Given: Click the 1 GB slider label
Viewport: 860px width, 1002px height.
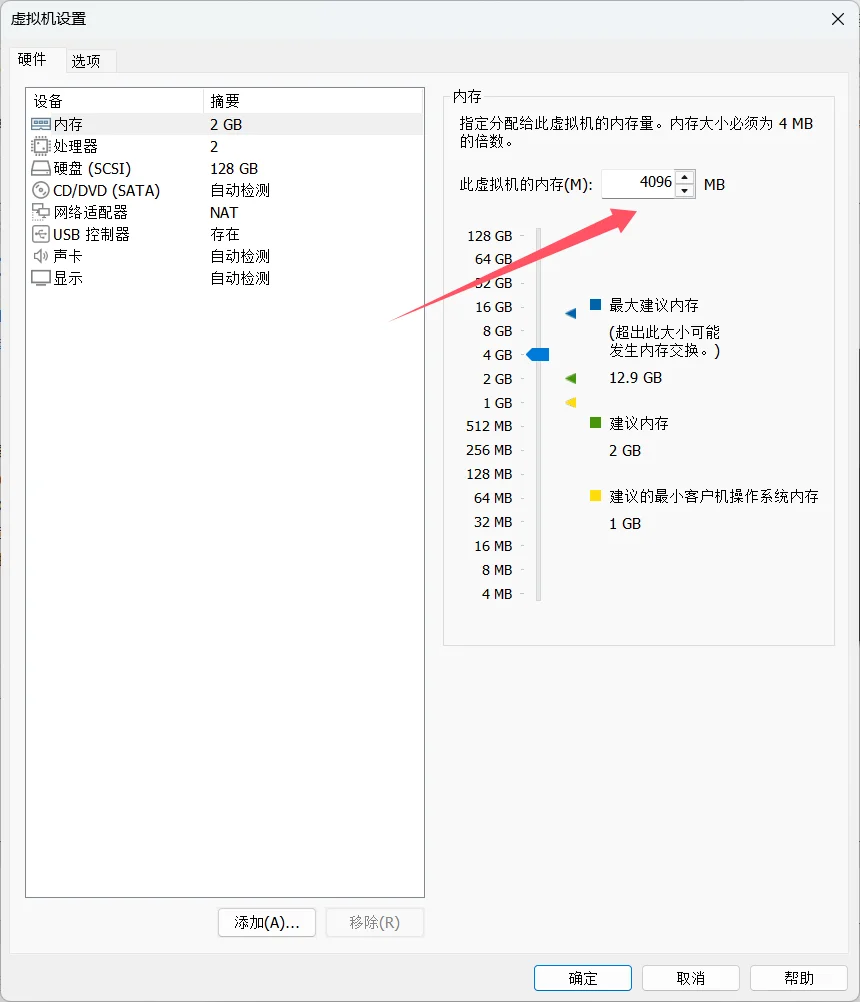Looking at the screenshot, I should [497, 403].
